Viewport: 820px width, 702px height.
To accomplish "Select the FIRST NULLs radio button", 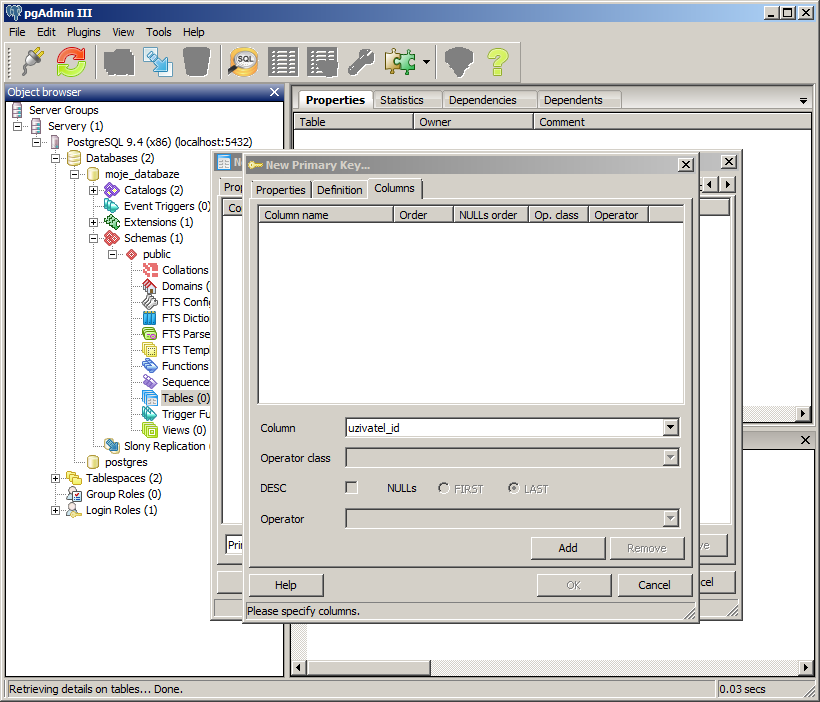I will click(444, 488).
